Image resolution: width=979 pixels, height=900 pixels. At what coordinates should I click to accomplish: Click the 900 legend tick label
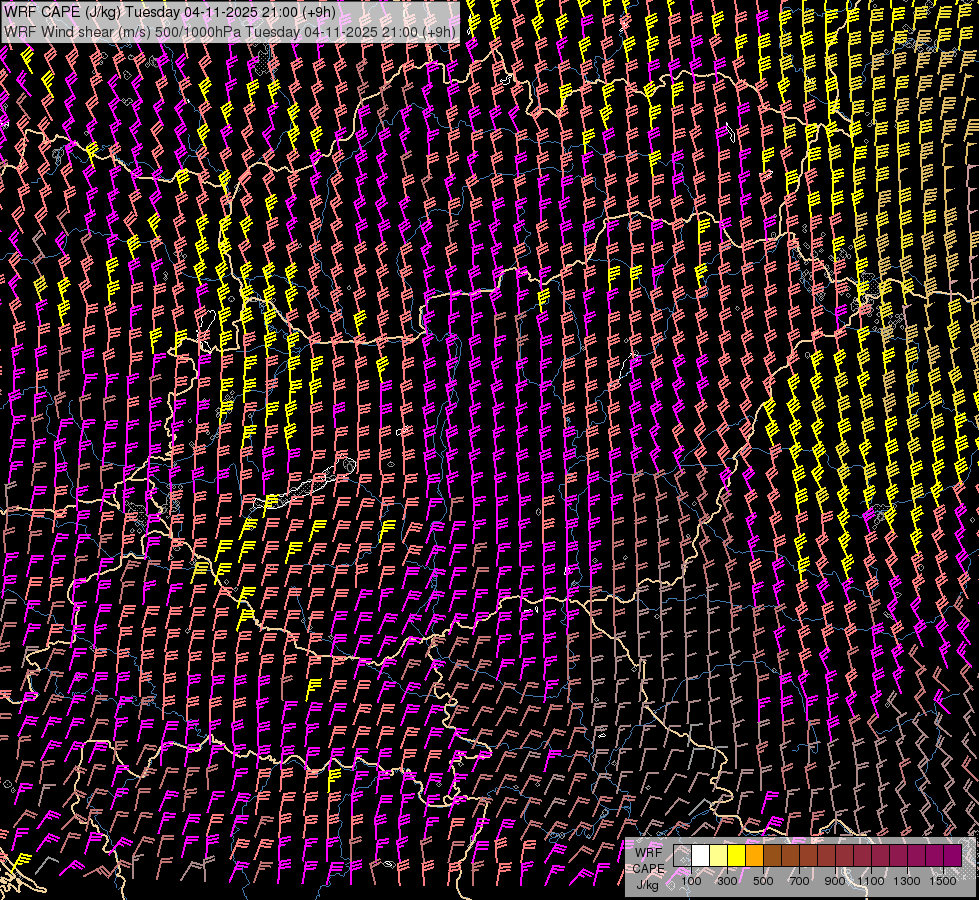pyautogui.click(x=835, y=881)
